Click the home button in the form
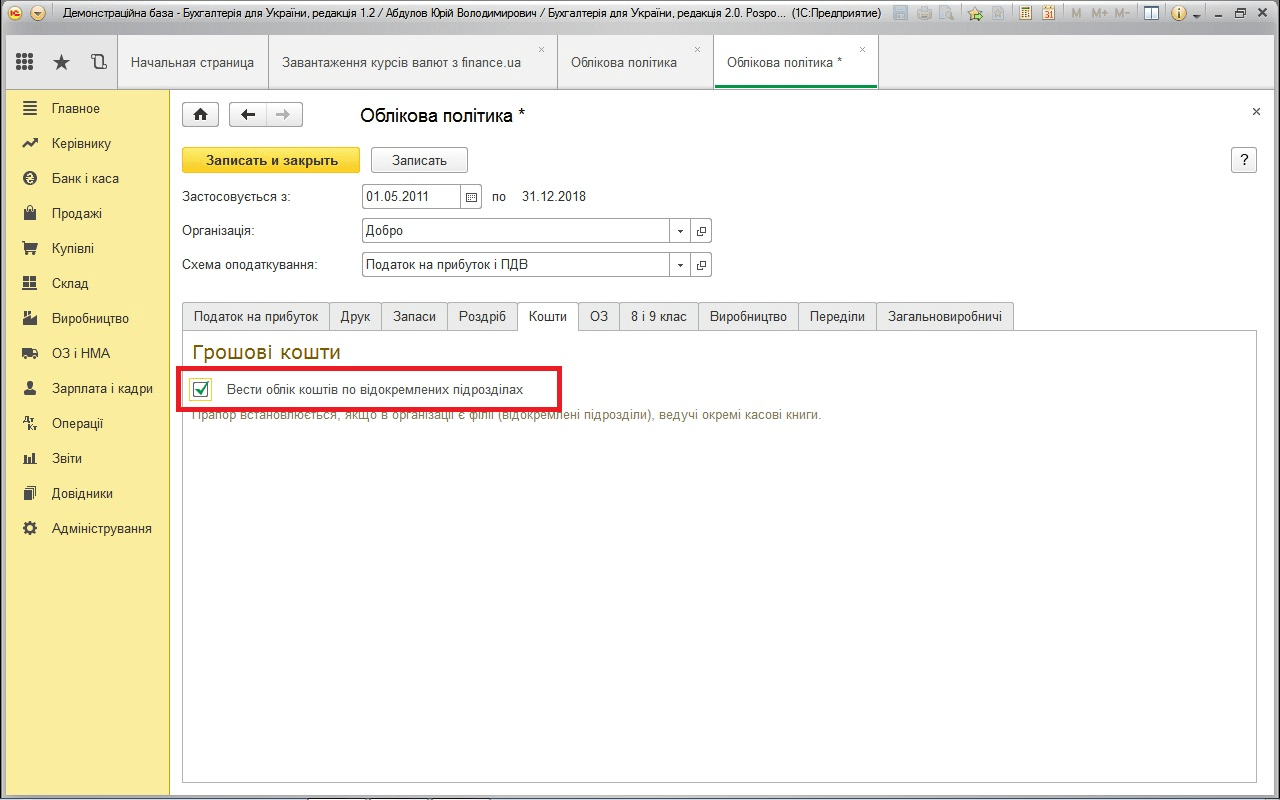 200,115
